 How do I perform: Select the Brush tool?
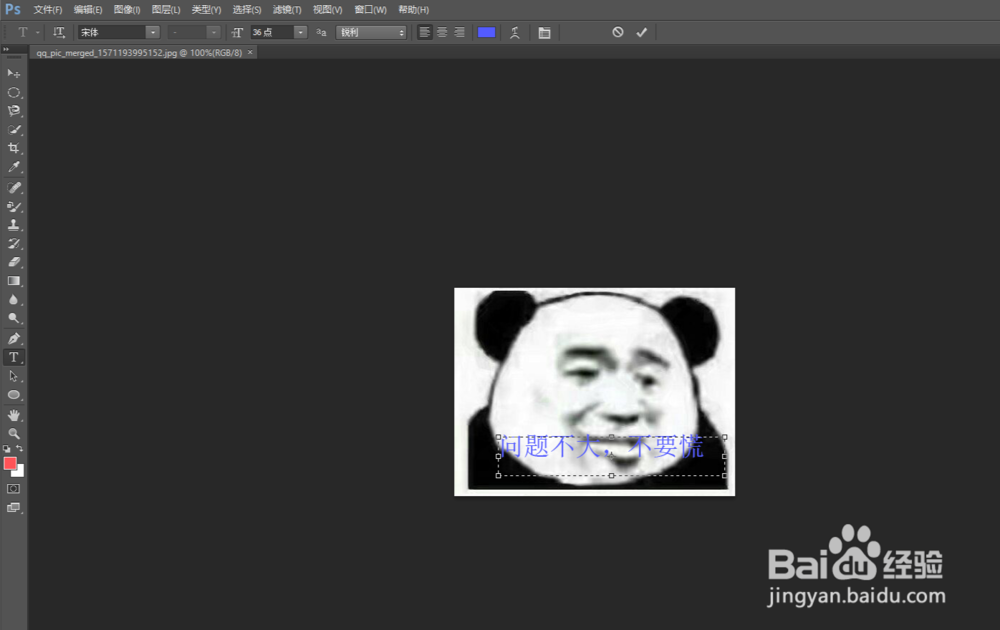13,206
